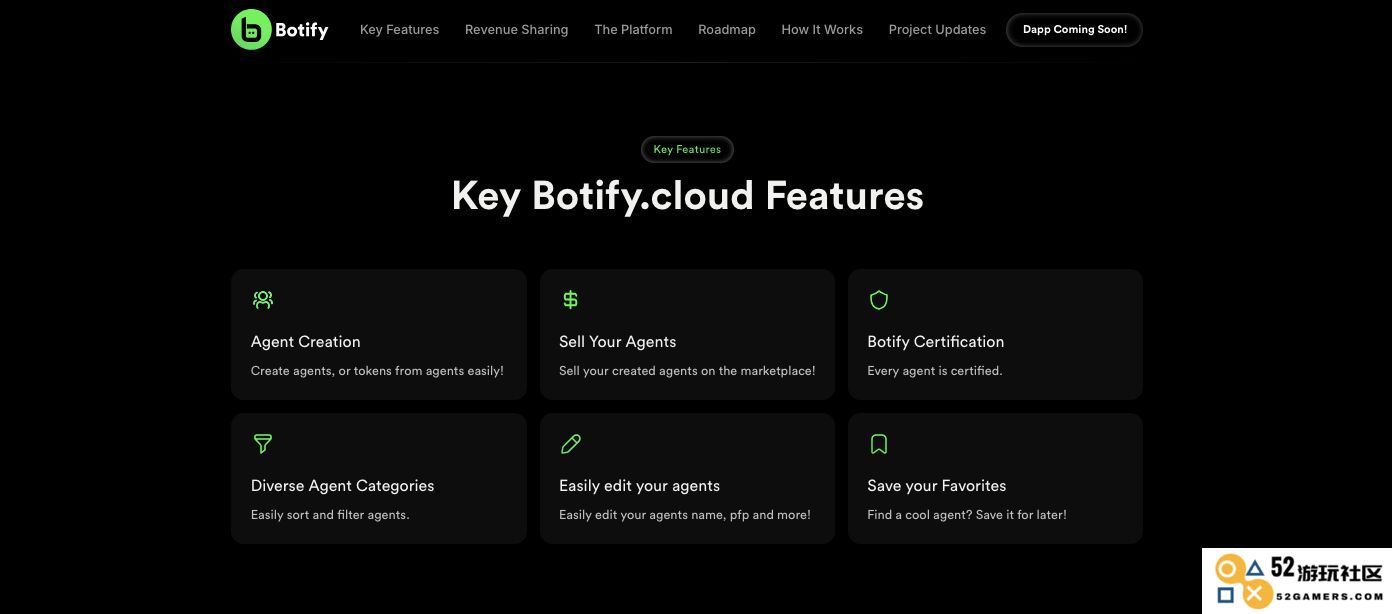
Task: Click the green Botify logo icon
Action: point(251,30)
